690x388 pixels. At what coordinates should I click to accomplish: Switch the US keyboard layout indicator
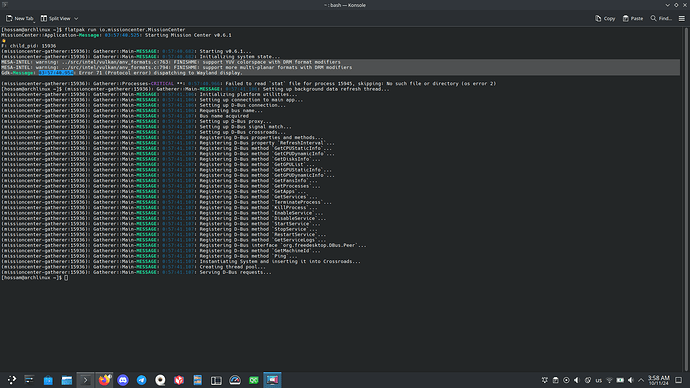pyautogui.click(x=598, y=380)
